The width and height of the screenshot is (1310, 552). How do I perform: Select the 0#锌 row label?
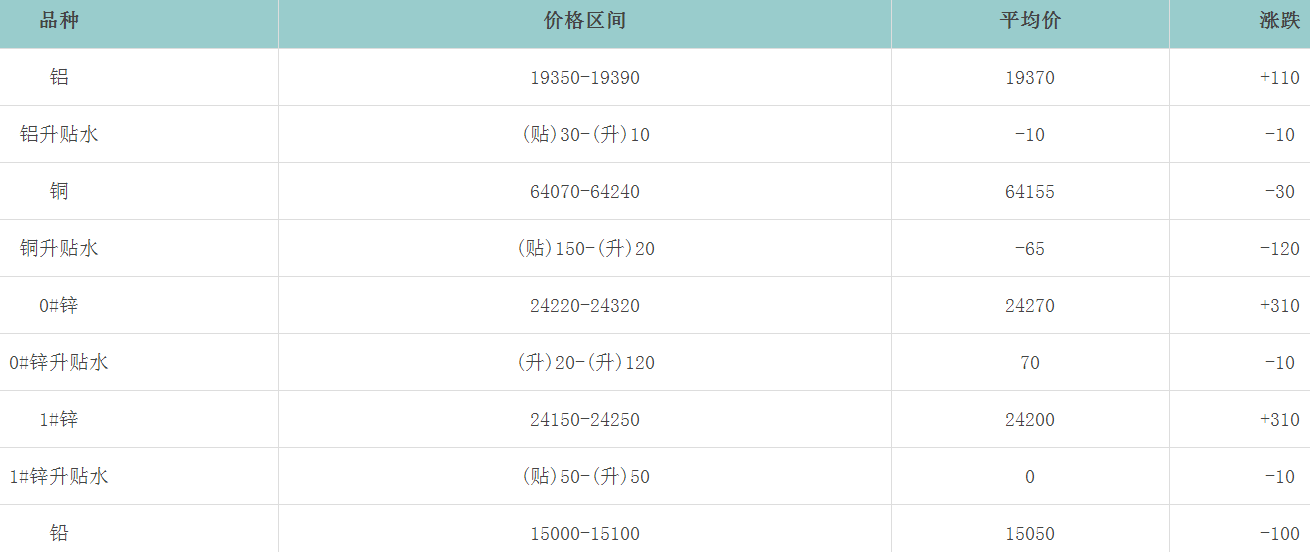59,305
